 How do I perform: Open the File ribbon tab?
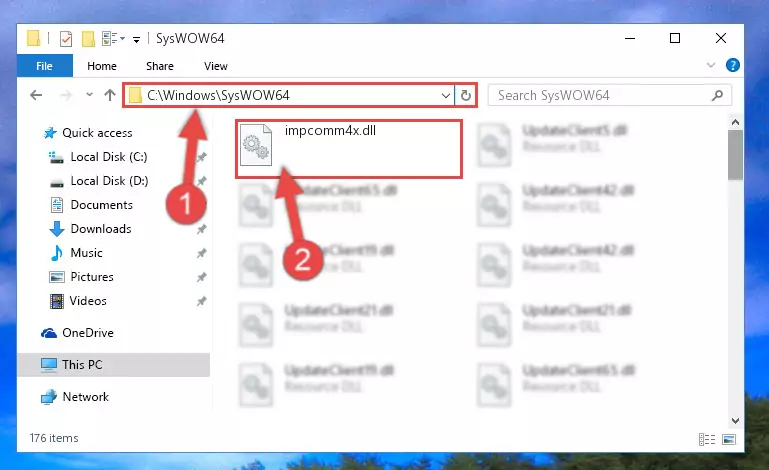(45, 66)
